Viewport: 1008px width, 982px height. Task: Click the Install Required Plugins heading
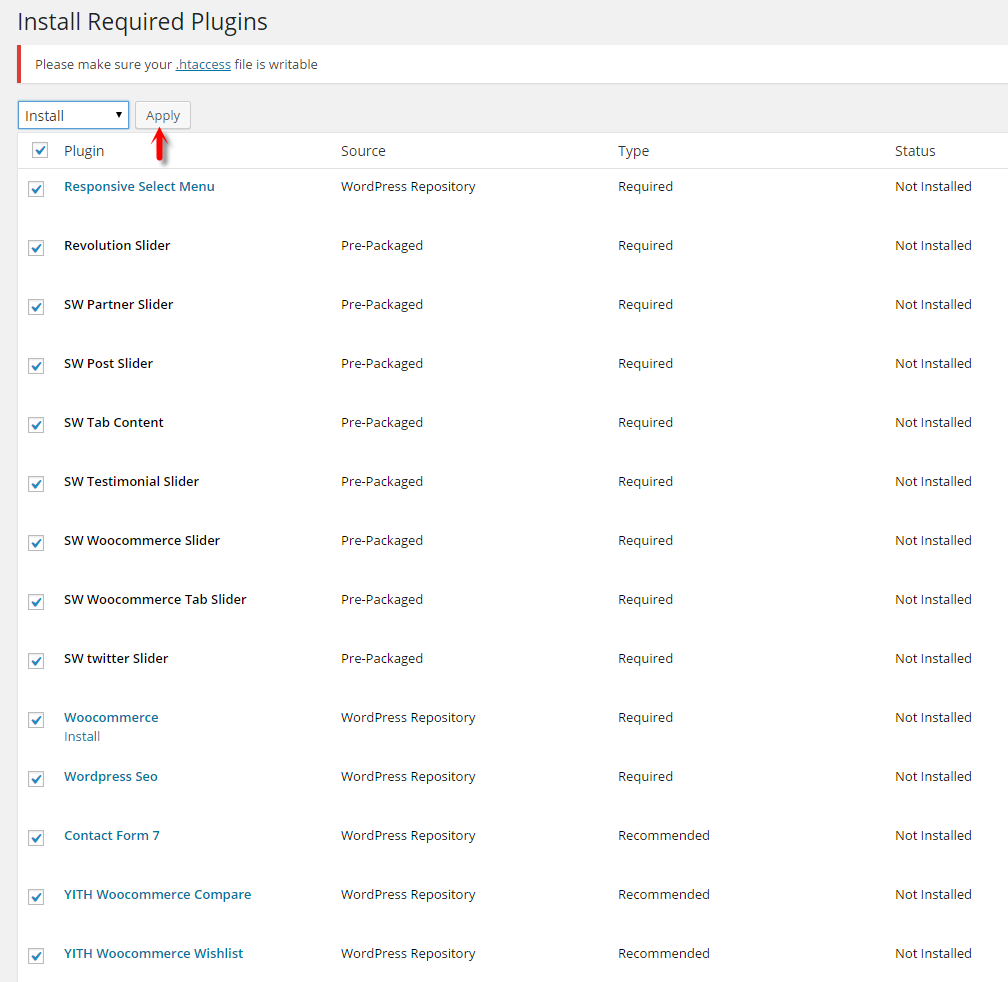coord(142,22)
